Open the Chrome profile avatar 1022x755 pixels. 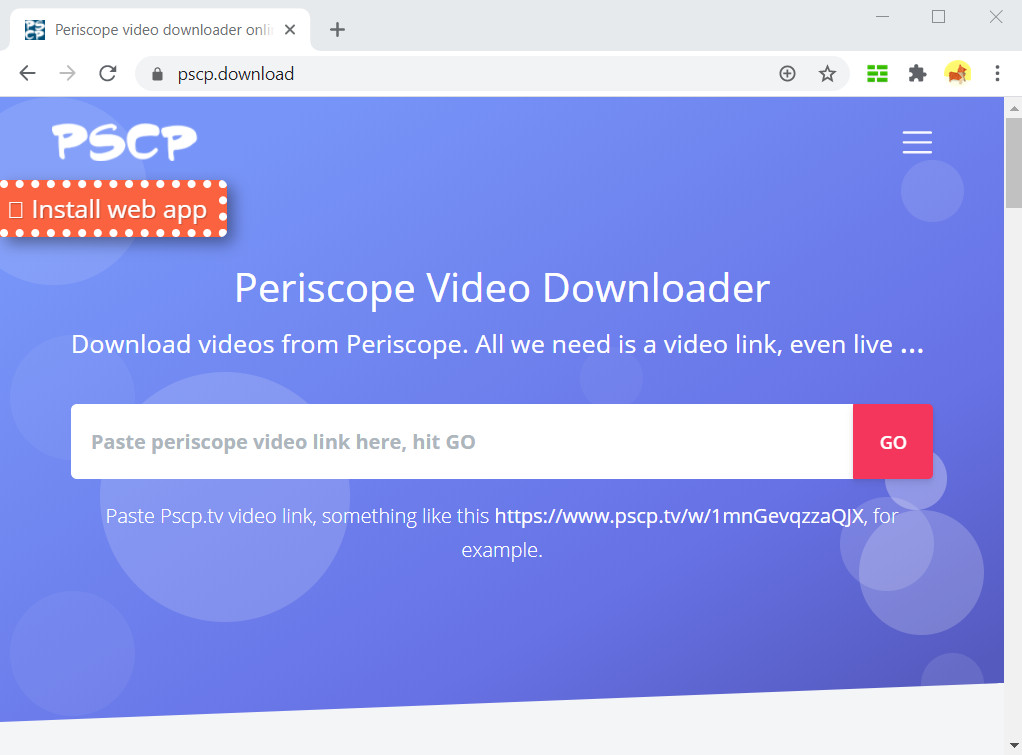click(957, 74)
